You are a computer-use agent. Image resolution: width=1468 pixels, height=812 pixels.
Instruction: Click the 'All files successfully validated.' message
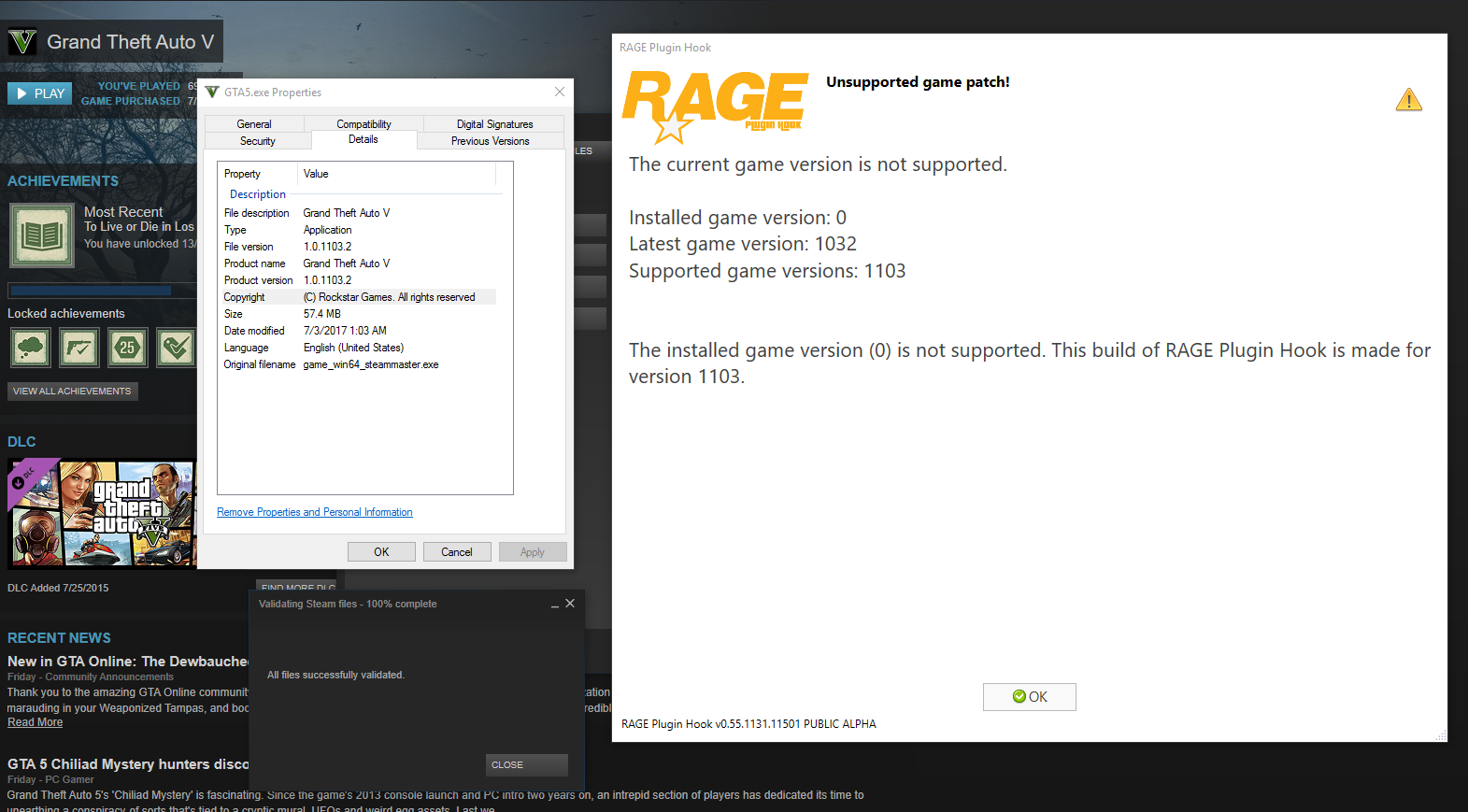pyautogui.click(x=335, y=675)
